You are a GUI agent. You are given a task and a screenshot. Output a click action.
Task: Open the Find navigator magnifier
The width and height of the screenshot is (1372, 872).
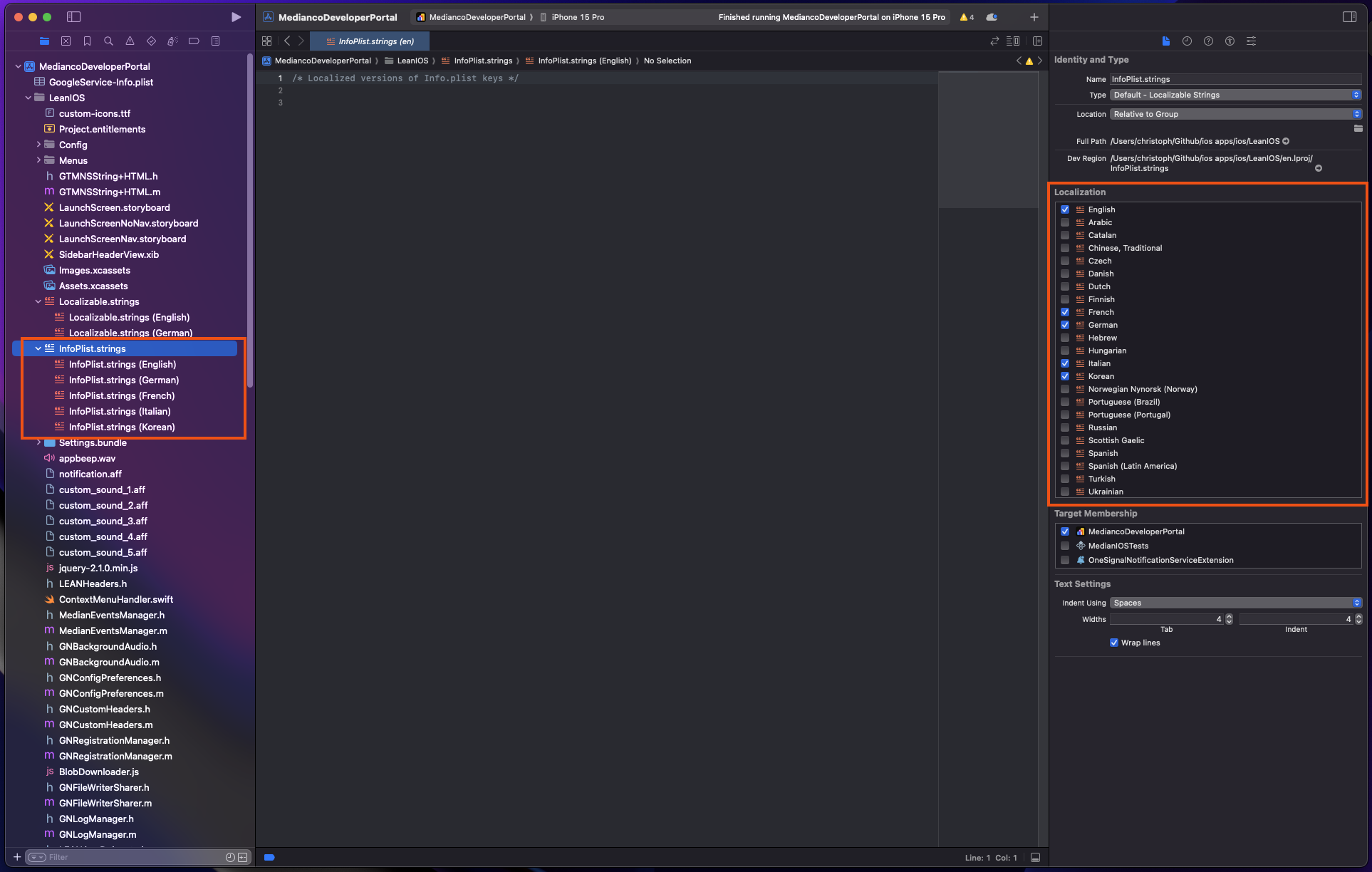[108, 41]
